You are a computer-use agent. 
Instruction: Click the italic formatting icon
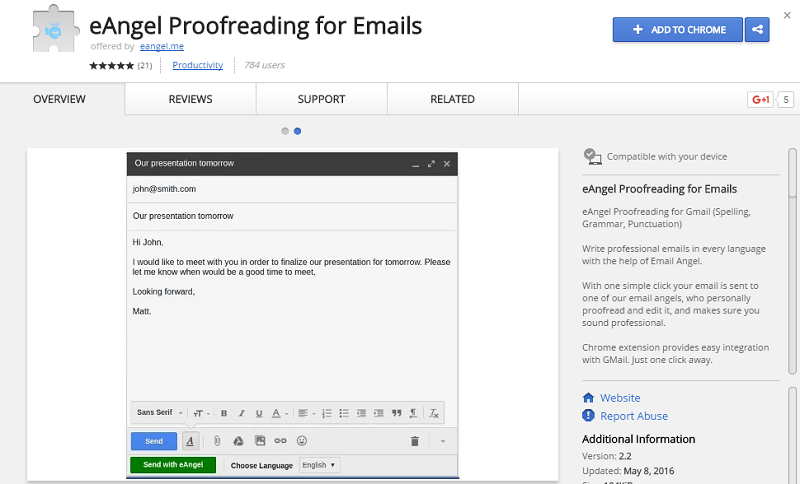point(241,413)
